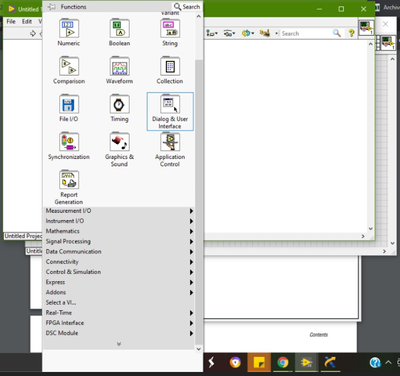Click the Untitled Project label in the status bar
The height and width of the screenshot is (376, 400).
23,236
